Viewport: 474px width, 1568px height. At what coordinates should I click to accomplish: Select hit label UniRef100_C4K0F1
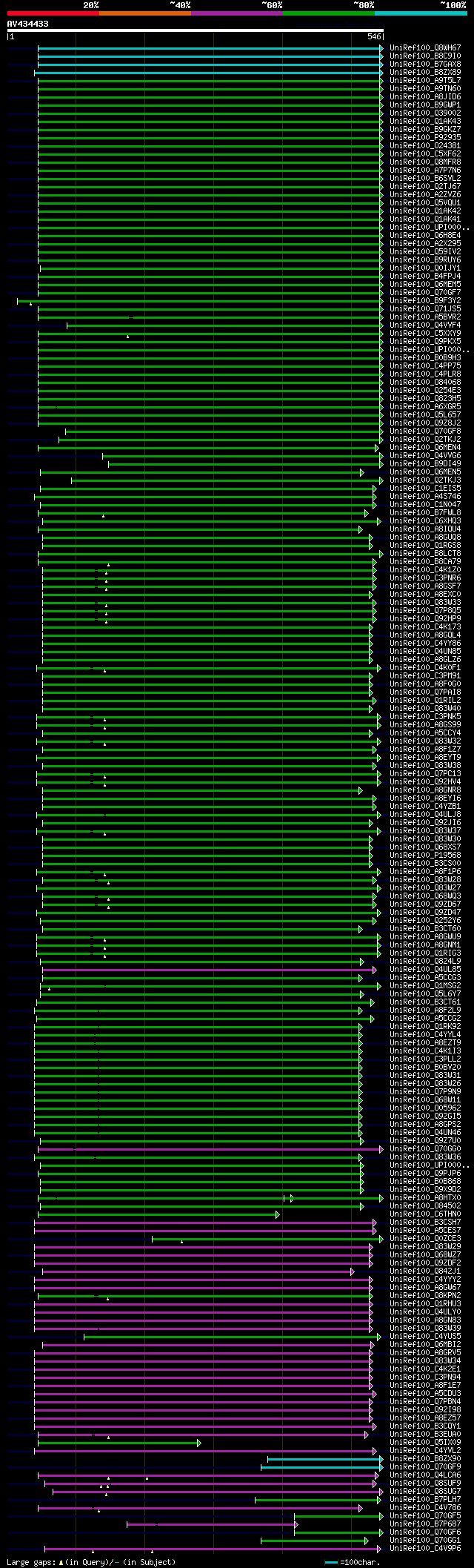(x=425, y=667)
